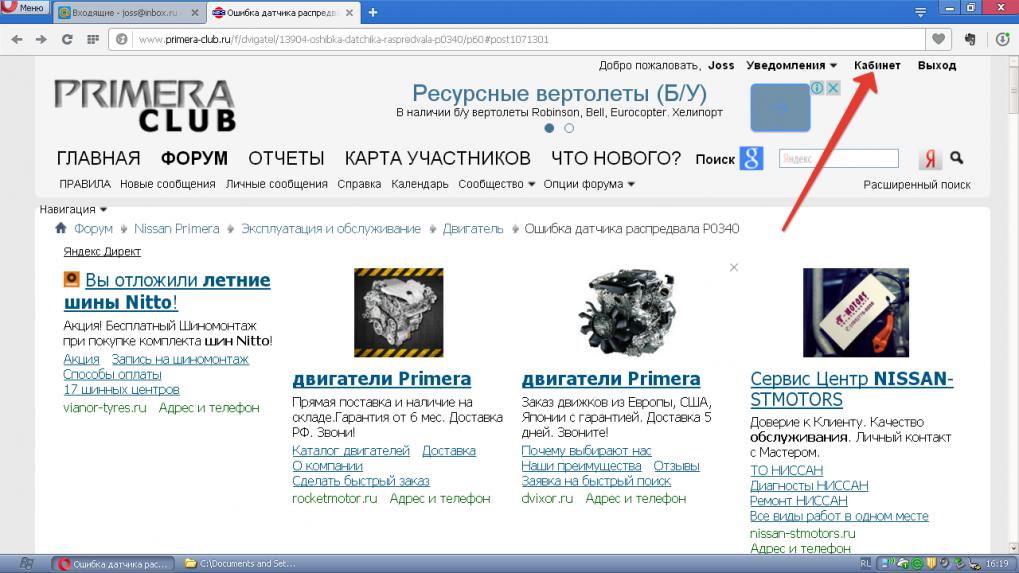Open tab list menu icon at top right

coord(920,12)
